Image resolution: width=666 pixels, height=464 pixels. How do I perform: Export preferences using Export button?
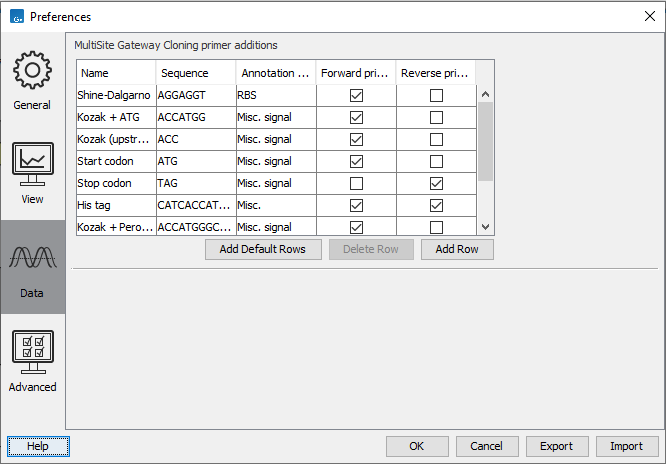point(557,446)
